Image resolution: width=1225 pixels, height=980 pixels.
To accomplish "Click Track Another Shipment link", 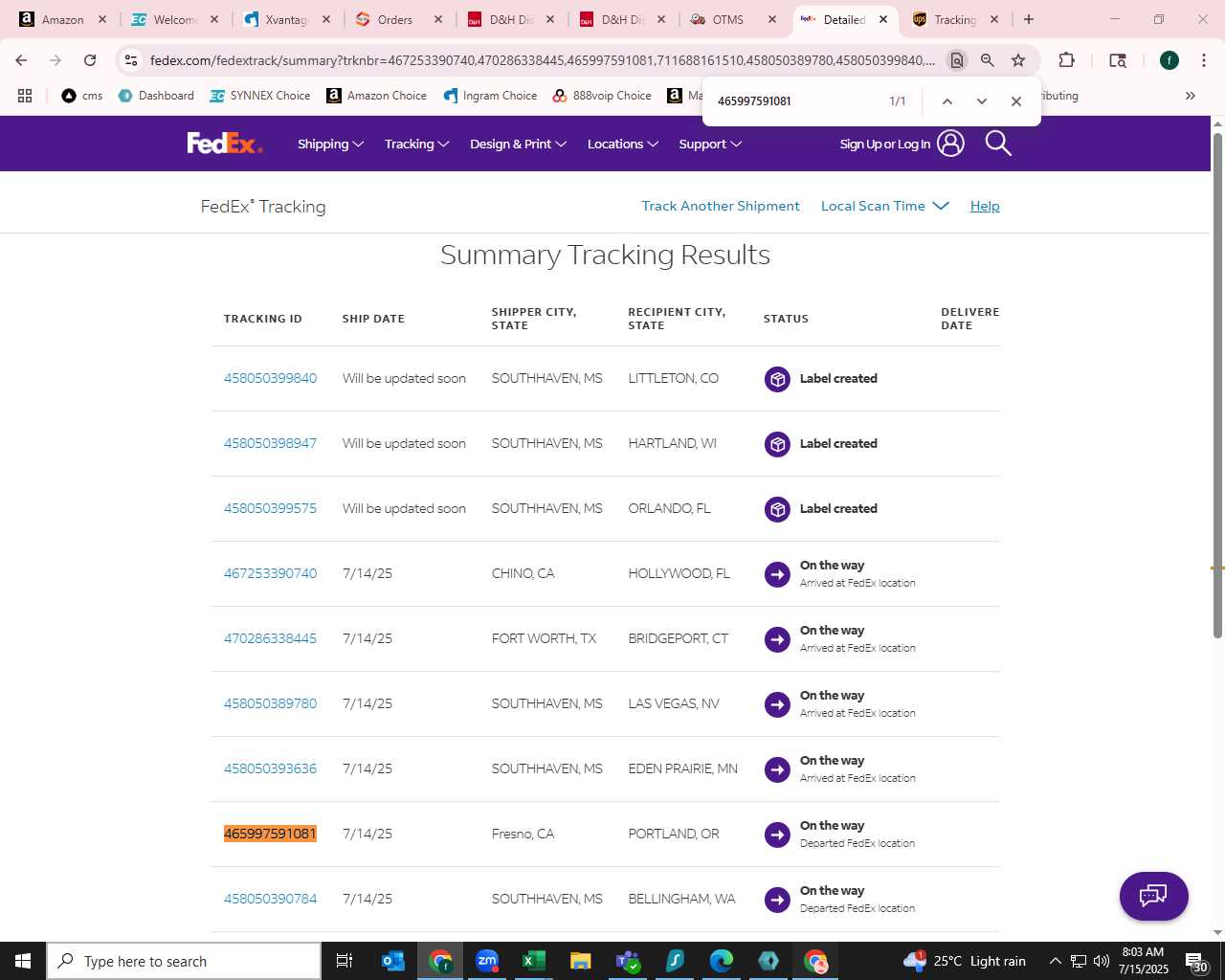I will [x=721, y=206].
